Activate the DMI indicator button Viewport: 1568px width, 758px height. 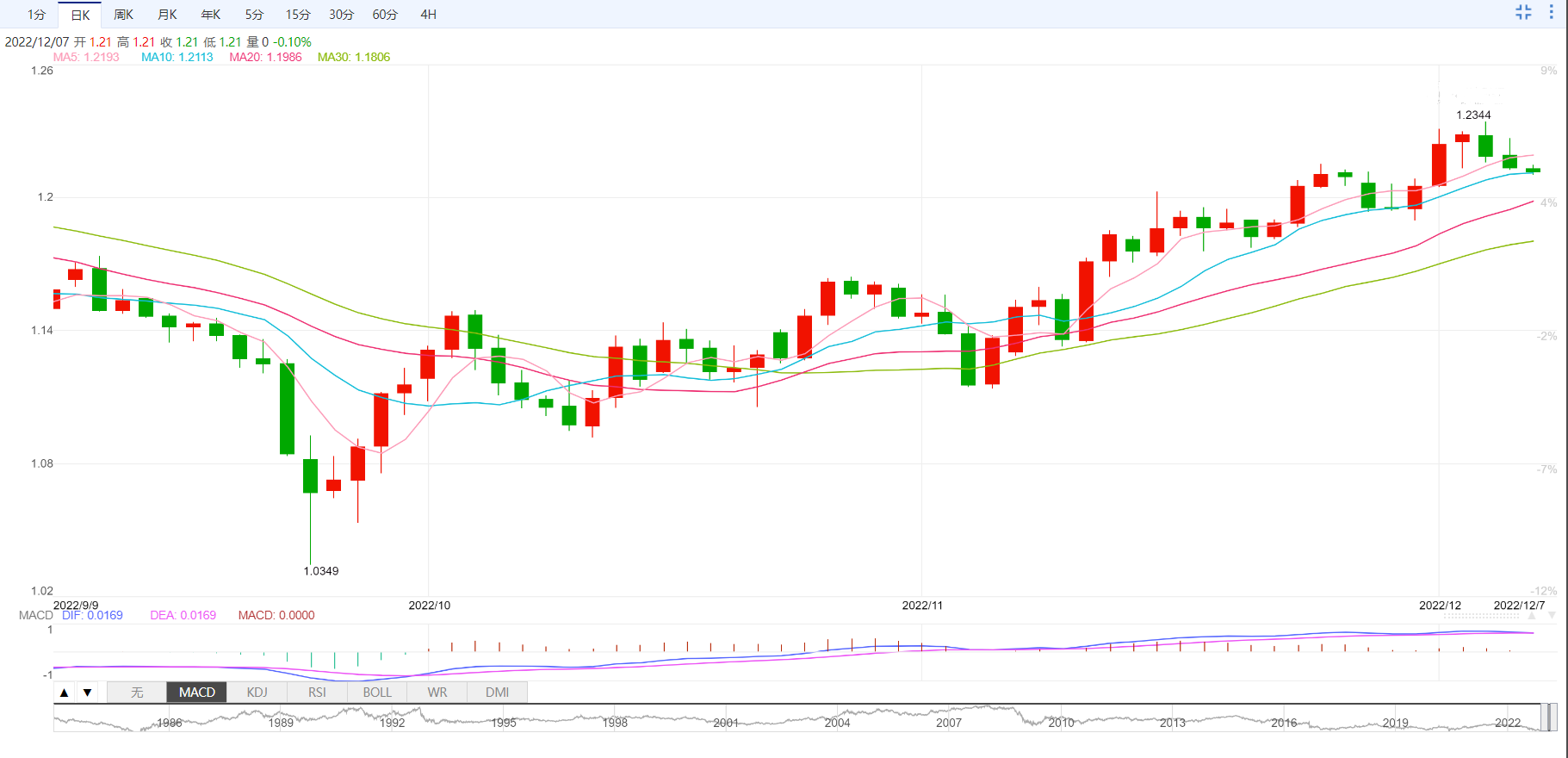497,693
